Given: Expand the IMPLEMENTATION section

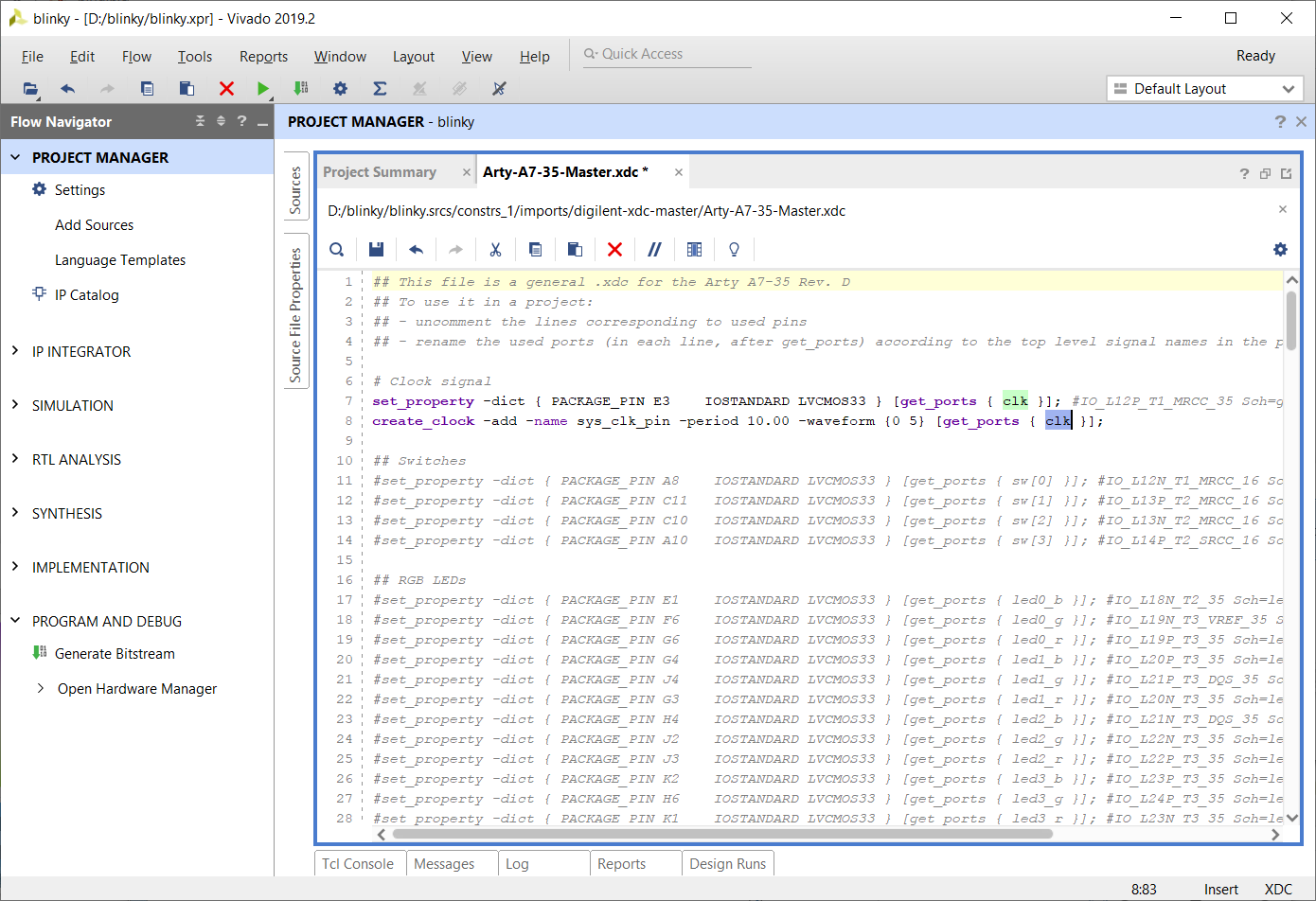Looking at the screenshot, I should (15, 567).
